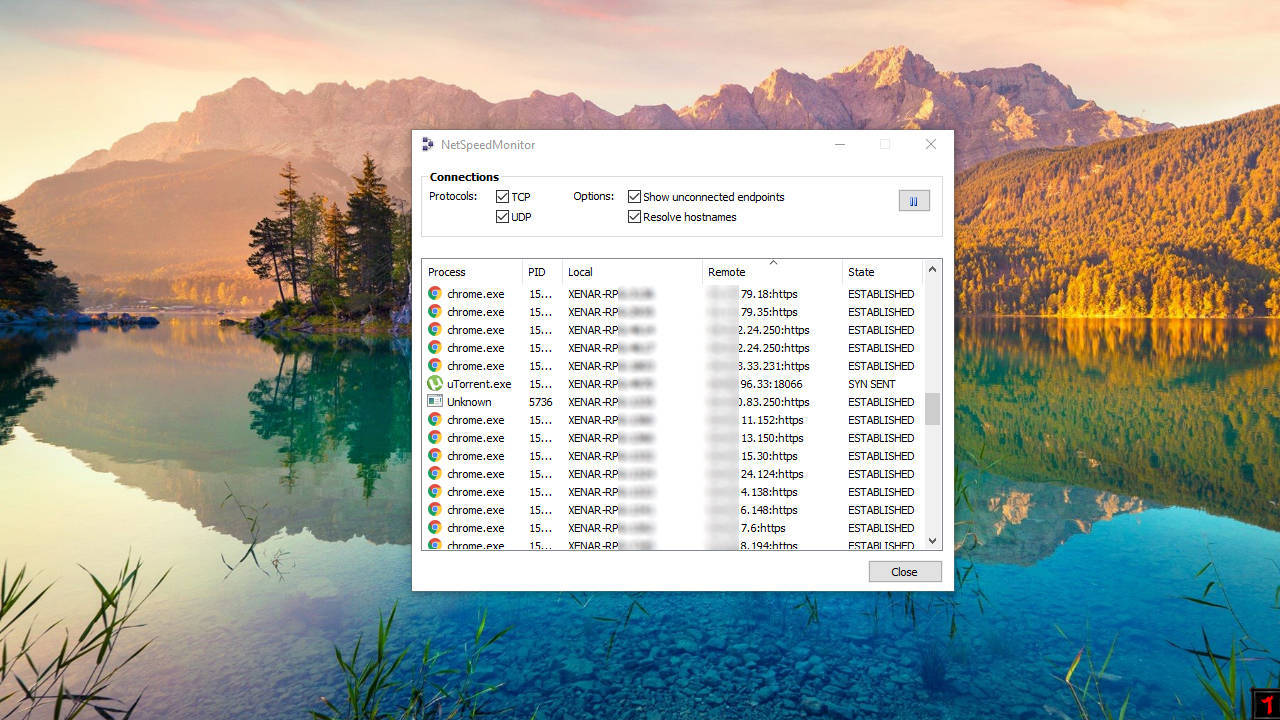The image size is (1280, 720).
Task: Select the 11.152:https remote entry
Action: 772,420
